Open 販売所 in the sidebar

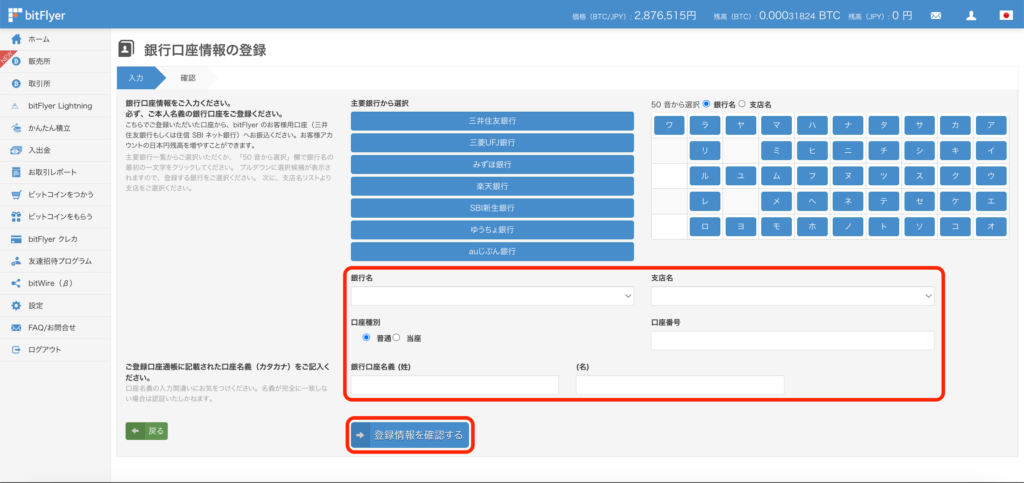(56, 61)
